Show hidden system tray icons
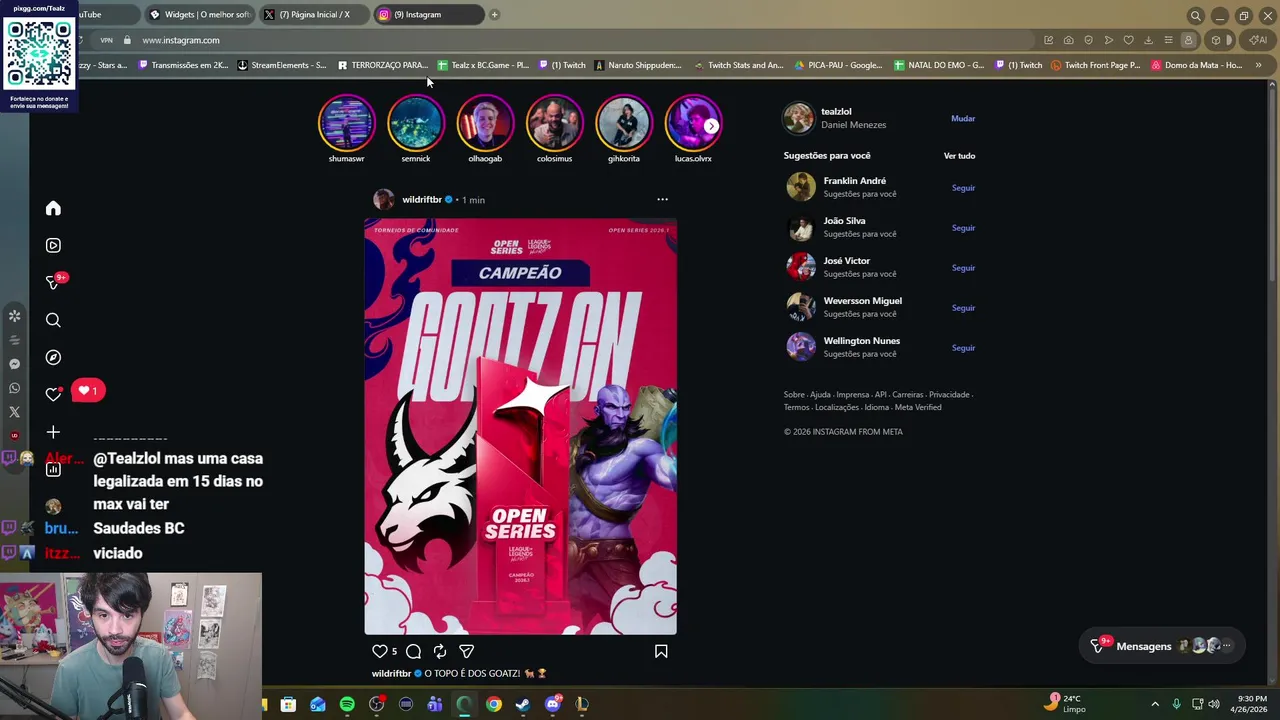The height and width of the screenshot is (720, 1280). (x=1155, y=704)
